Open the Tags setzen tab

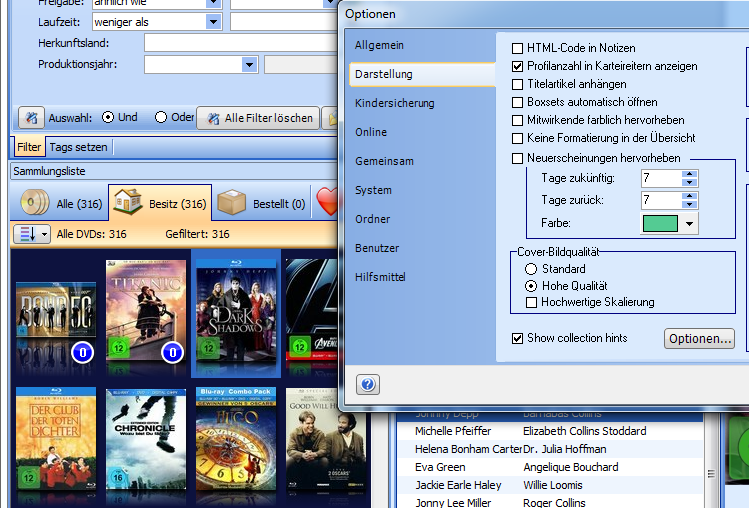(x=78, y=147)
